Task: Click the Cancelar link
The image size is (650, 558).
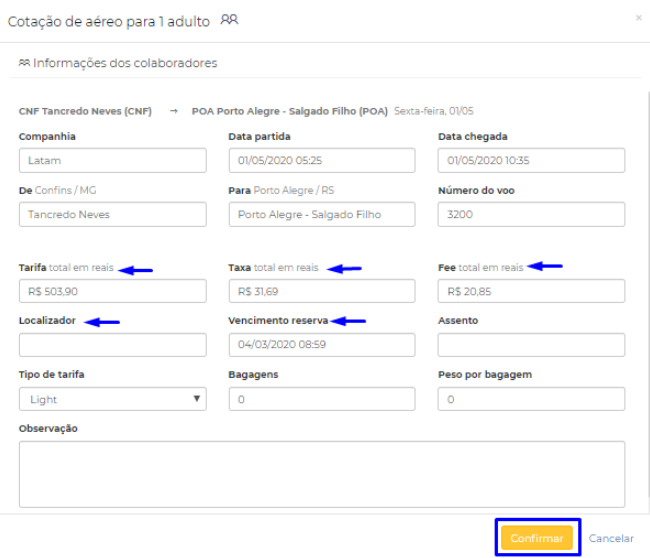Action: tap(611, 538)
